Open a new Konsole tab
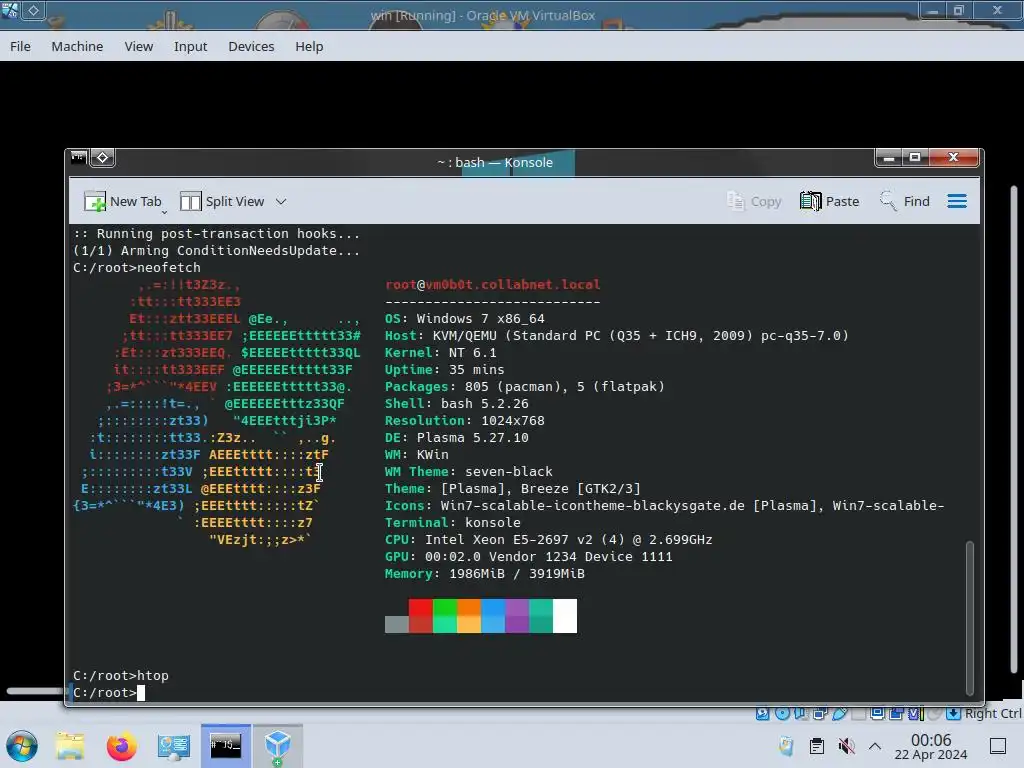This screenshot has height=768, width=1024. (x=123, y=201)
